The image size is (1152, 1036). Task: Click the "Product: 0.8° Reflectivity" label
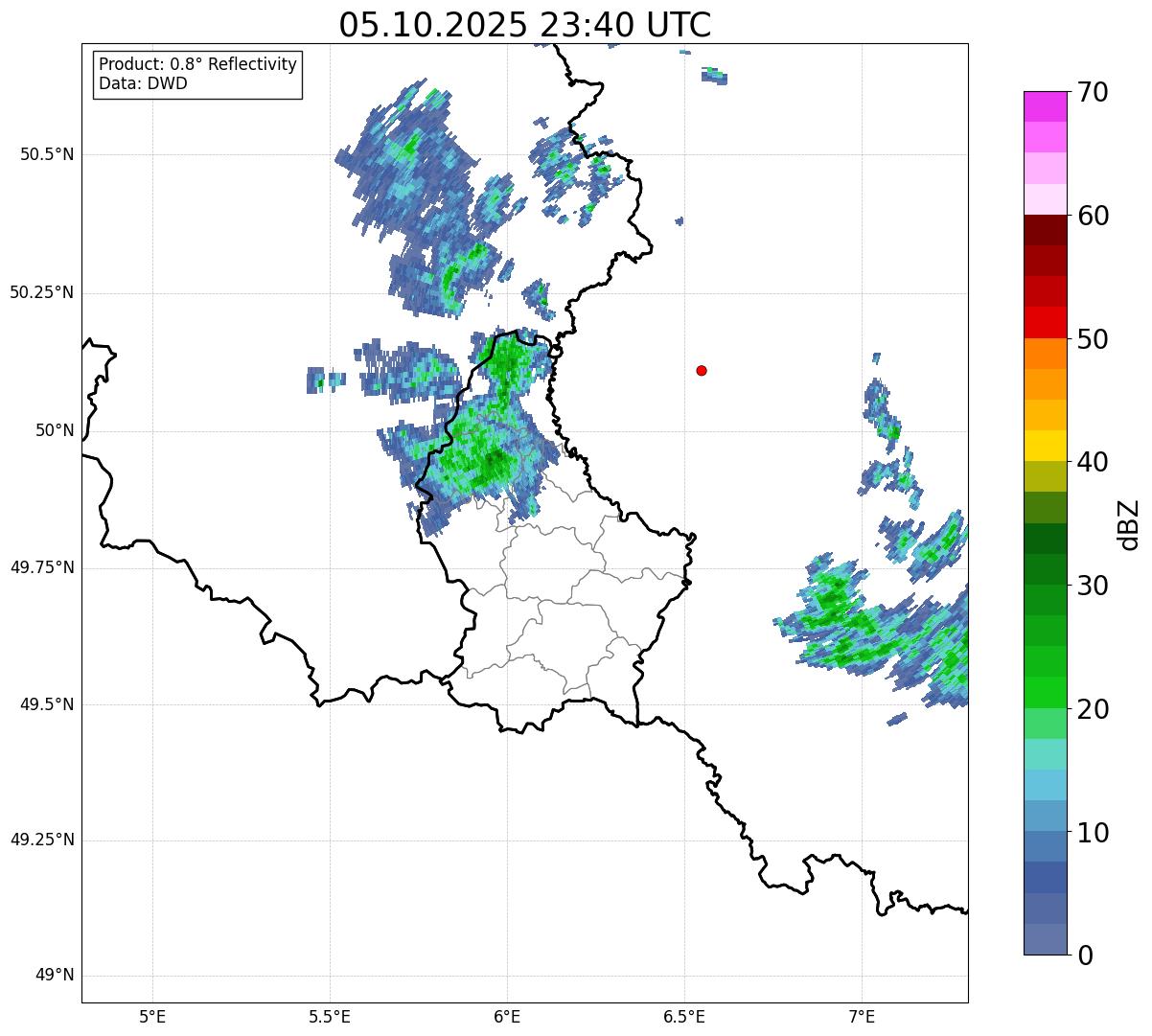pos(198,64)
